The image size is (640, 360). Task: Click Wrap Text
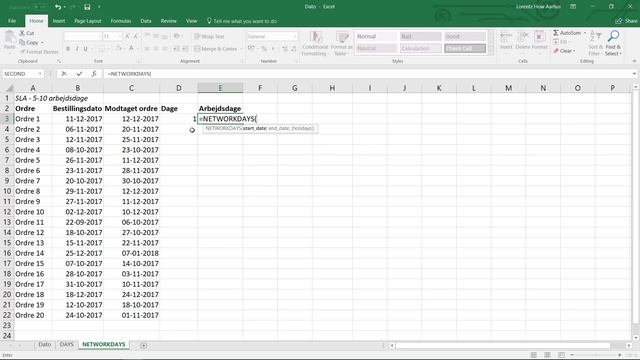209,36
